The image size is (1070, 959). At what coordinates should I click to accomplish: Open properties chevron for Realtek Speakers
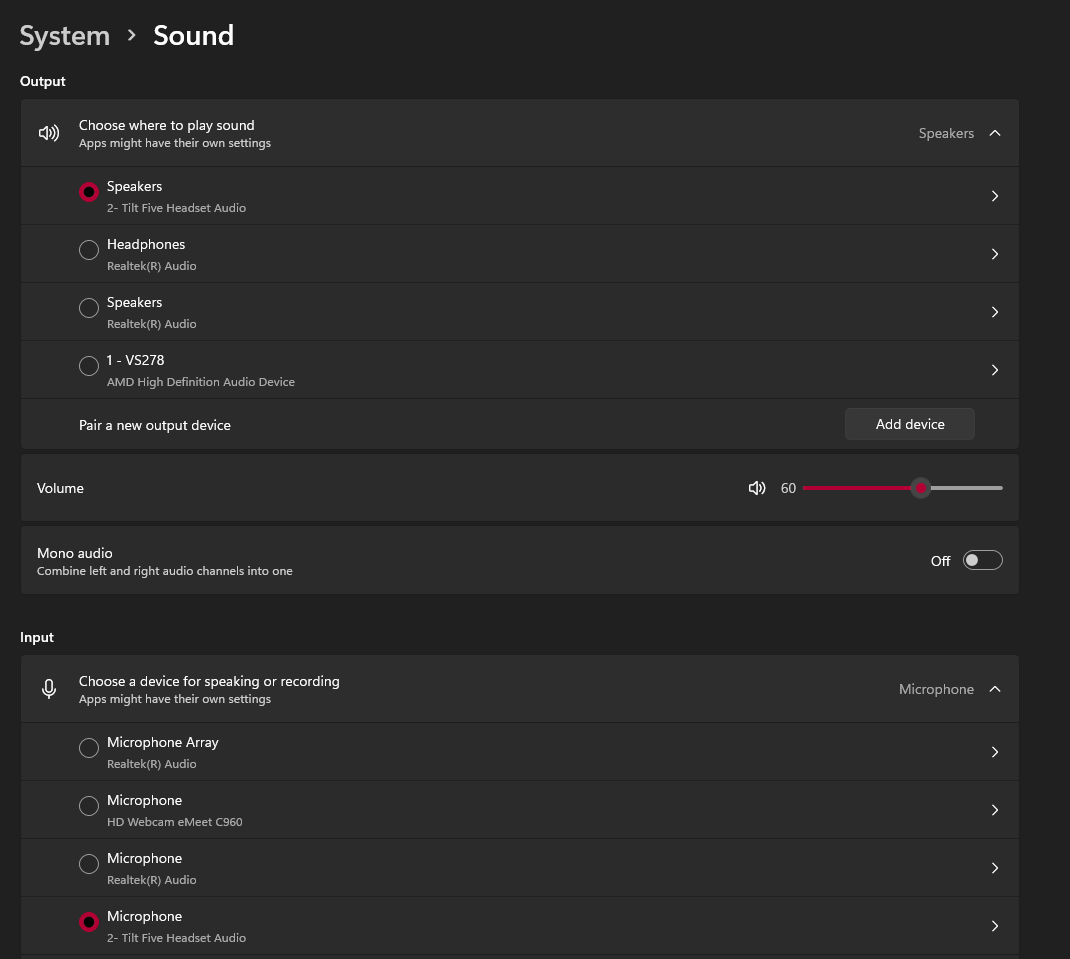[x=995, y=312]
